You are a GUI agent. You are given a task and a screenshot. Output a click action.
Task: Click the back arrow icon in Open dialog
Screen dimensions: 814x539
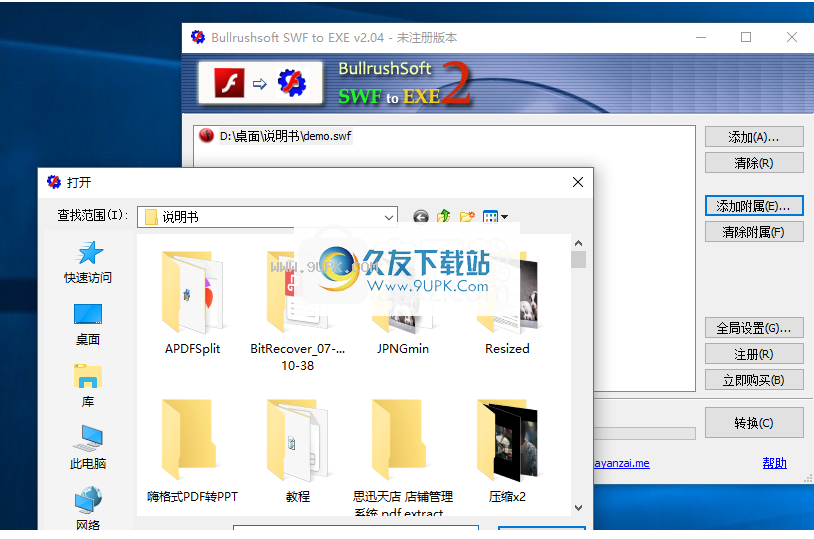coord(421,217)
